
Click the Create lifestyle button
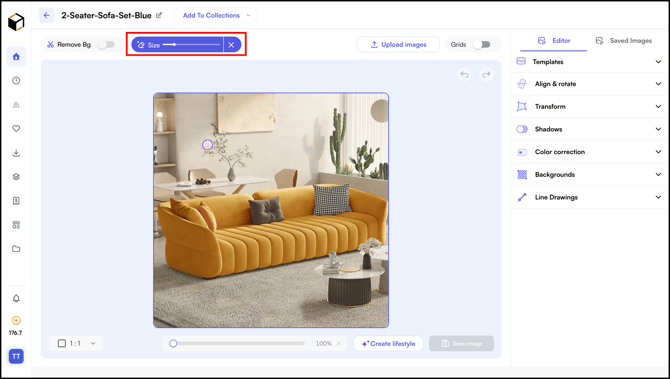pos(388,344)
